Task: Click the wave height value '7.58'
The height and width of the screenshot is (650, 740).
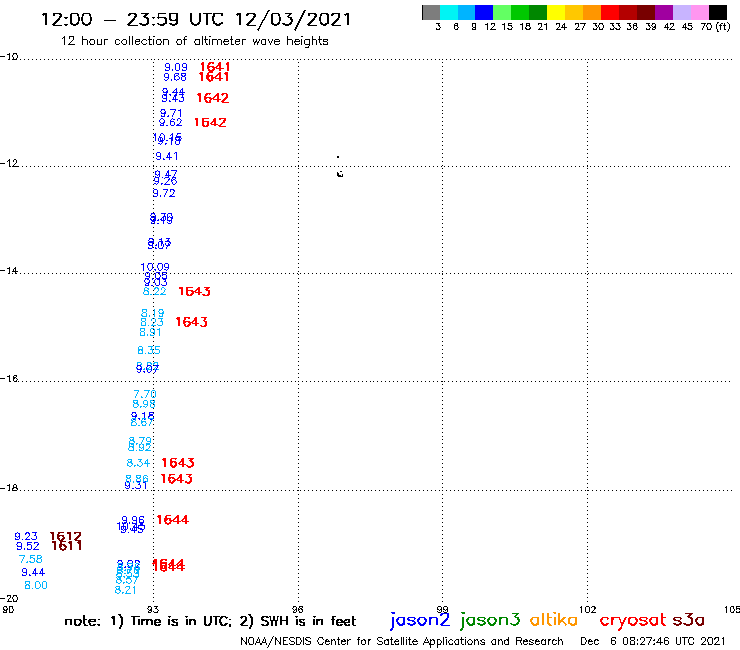Action: (30, 559)
